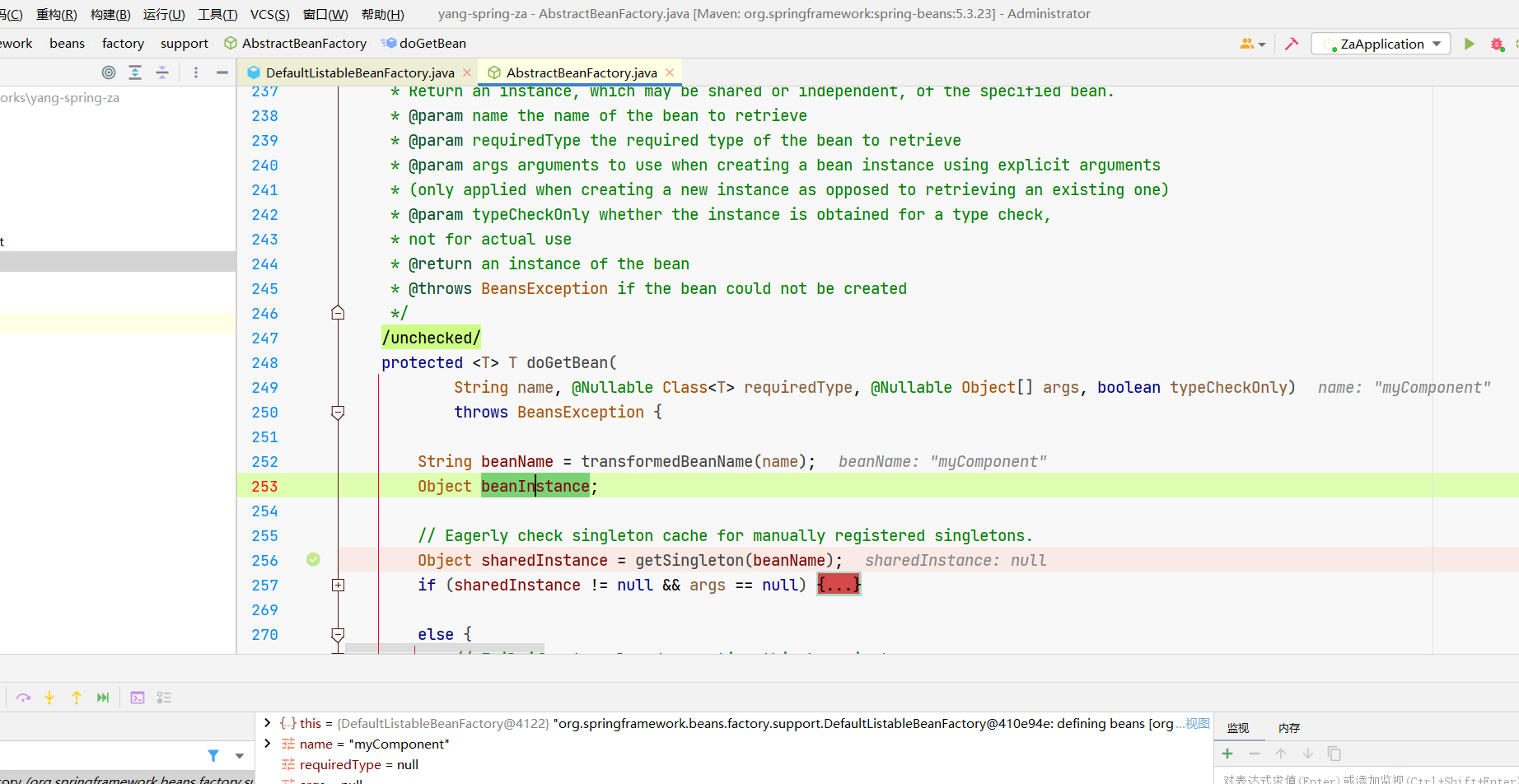1519x784 pixels.
Task: Click the Debug bug icon
Action: click(x=1497, y=44)
